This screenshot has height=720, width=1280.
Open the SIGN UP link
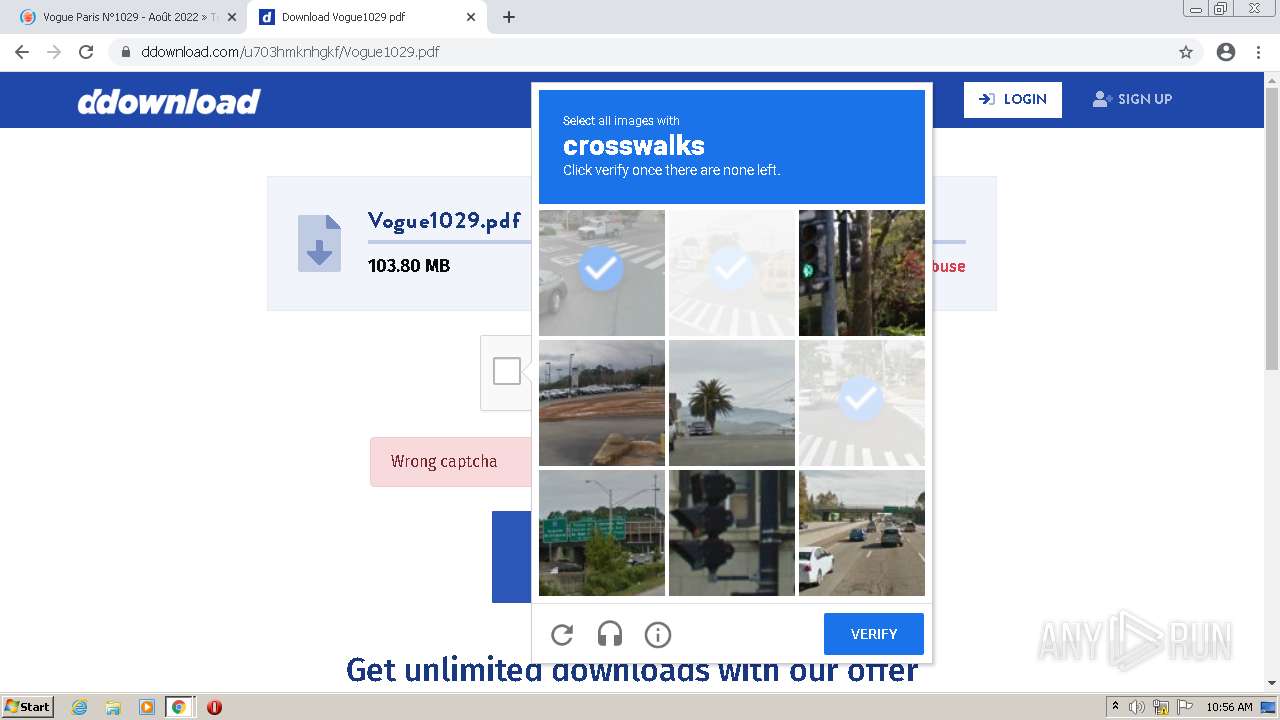click(x=1132, y=99)
